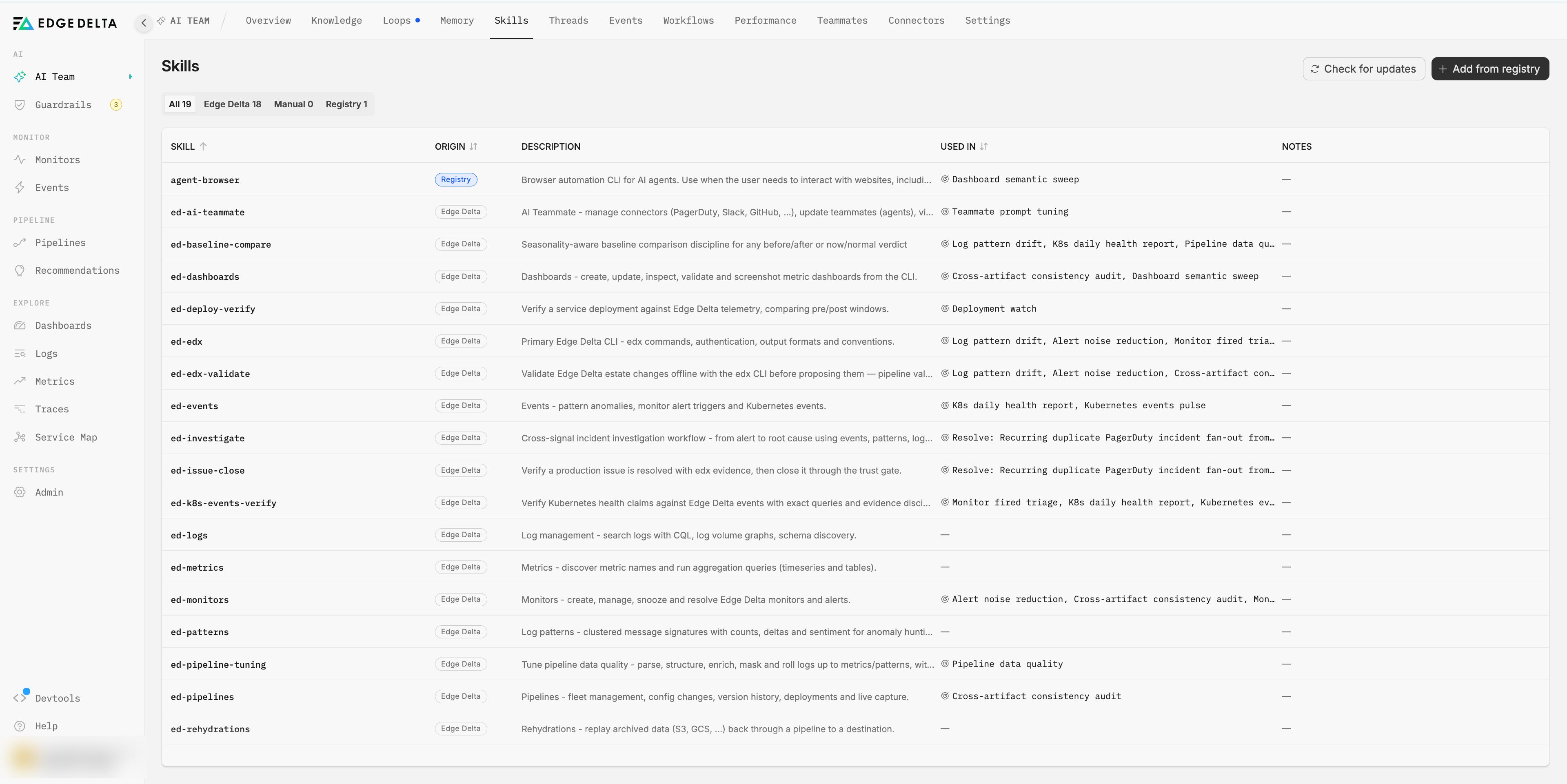The height and width of the screenshot is (784, 1567).
Task: Sort the table by SKILL column arrow
Action: 203,146
